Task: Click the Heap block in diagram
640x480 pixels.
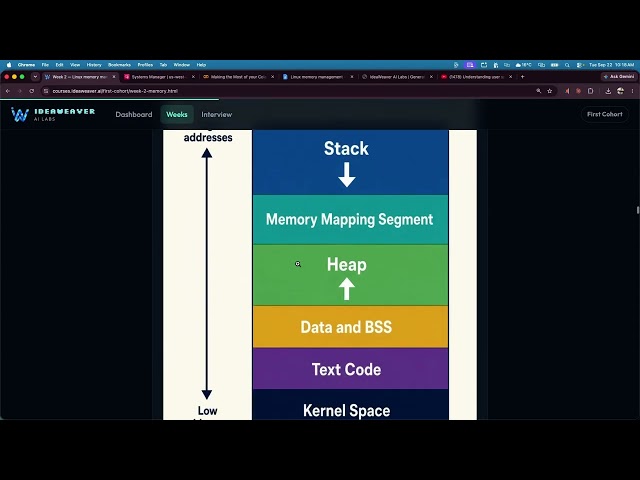Action: (350, 275)
